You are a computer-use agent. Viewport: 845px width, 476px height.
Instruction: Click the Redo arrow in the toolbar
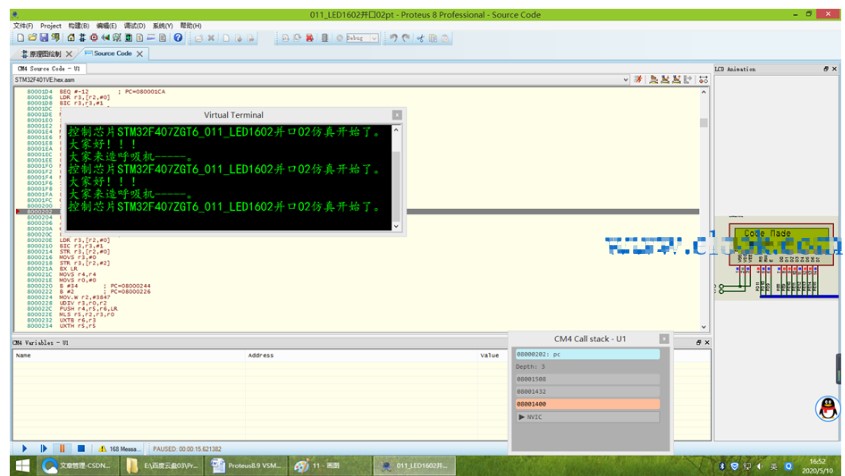(x=406, y=38)
